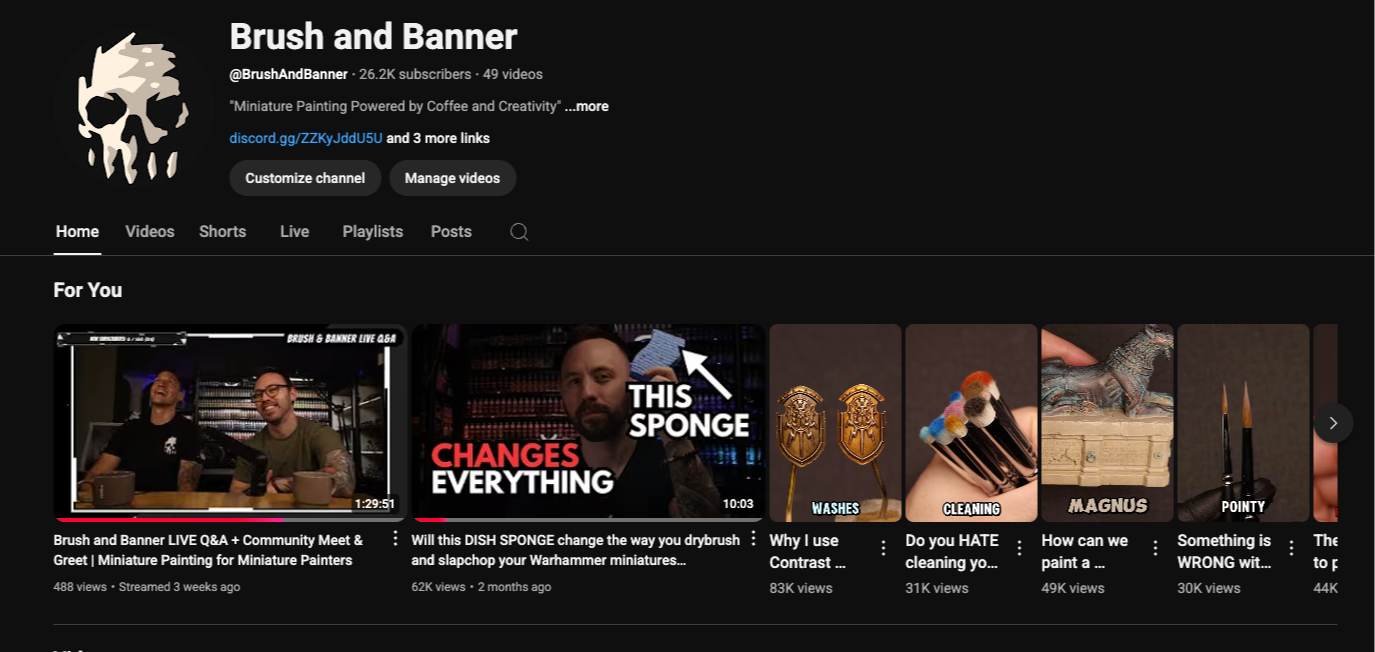Open the MAGNUS short thumbnail
Image resolution: width=1375 pixels, height=652 pixels.
point(1107,422)
